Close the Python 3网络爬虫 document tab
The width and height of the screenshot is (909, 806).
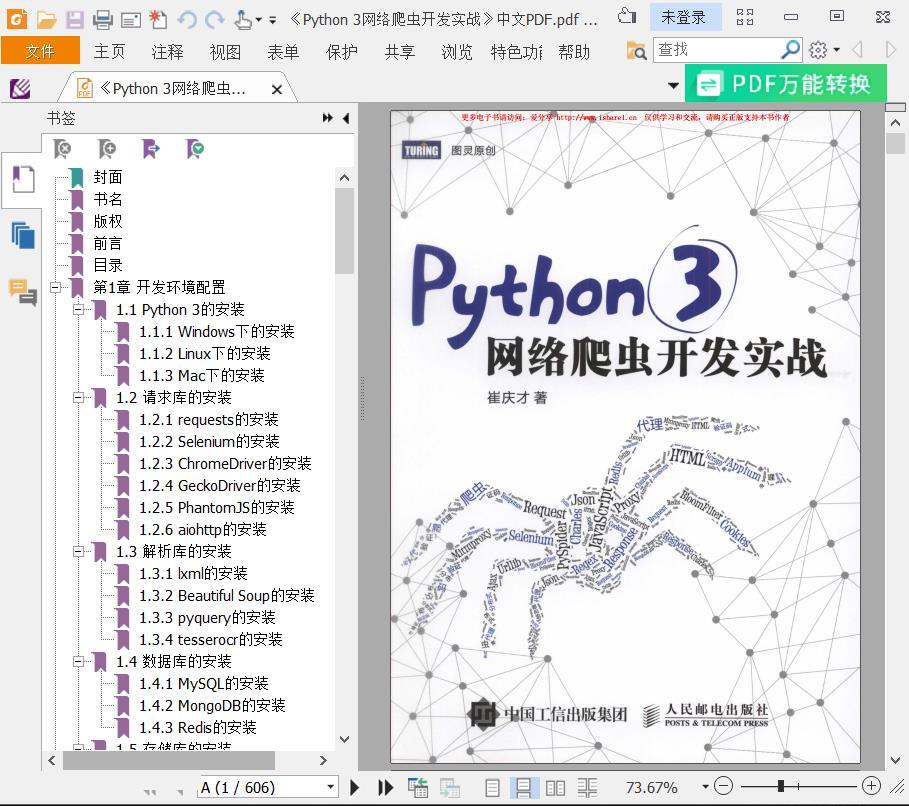277,89
